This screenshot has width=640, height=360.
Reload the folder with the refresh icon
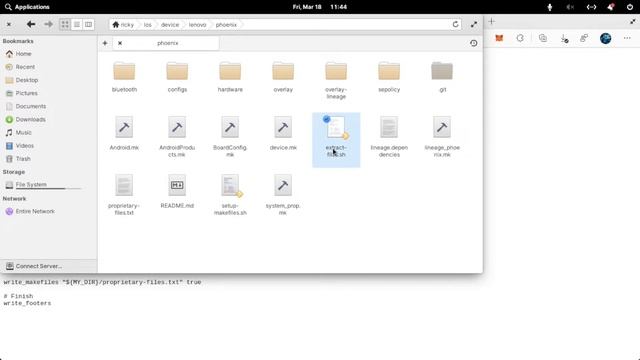(456, 24)
